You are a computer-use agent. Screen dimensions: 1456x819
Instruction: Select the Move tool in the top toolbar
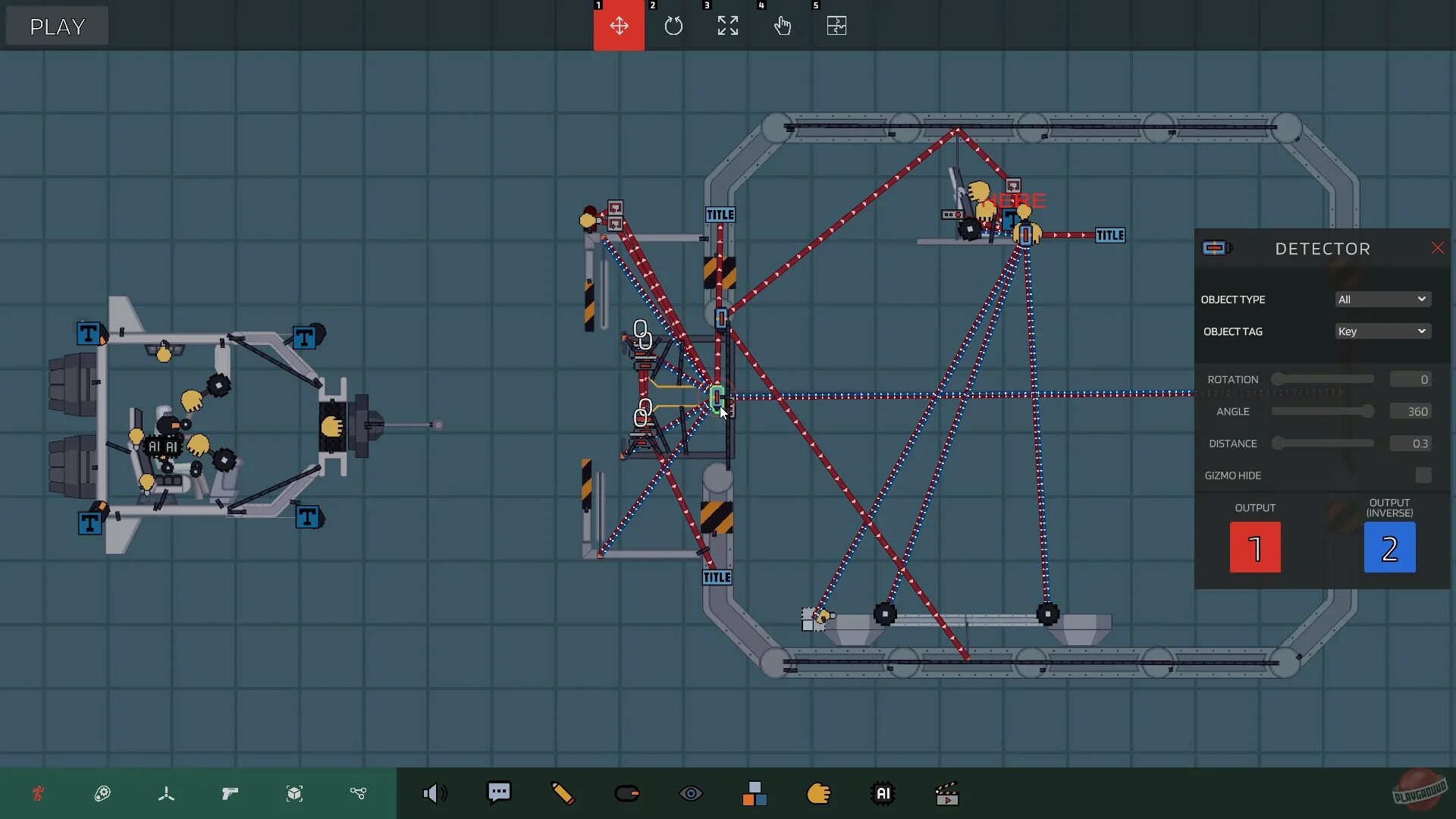pos(619,27)
